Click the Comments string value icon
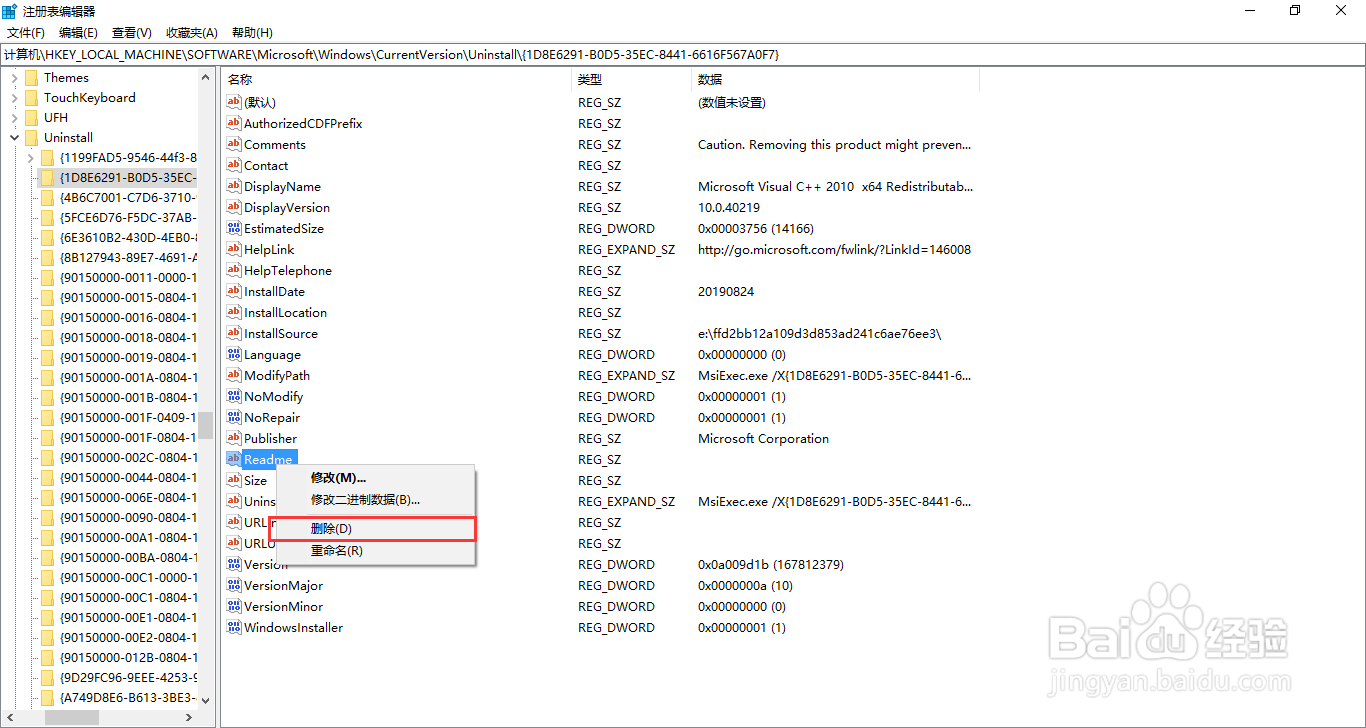The height and width of the screenshot is (728, 1366). (234, 144)
